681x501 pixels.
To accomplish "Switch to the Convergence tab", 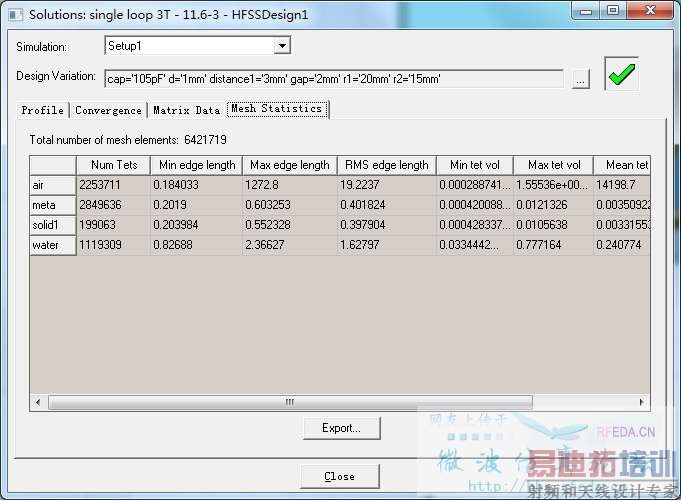I will pos(108,110).
